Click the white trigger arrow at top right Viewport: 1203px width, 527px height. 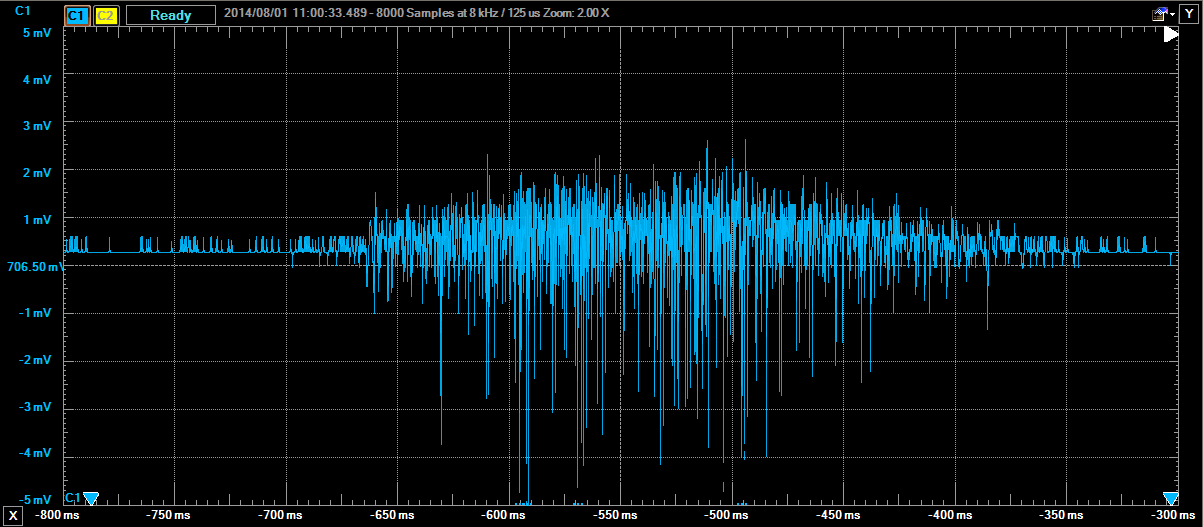click(x=1171, y=34)
